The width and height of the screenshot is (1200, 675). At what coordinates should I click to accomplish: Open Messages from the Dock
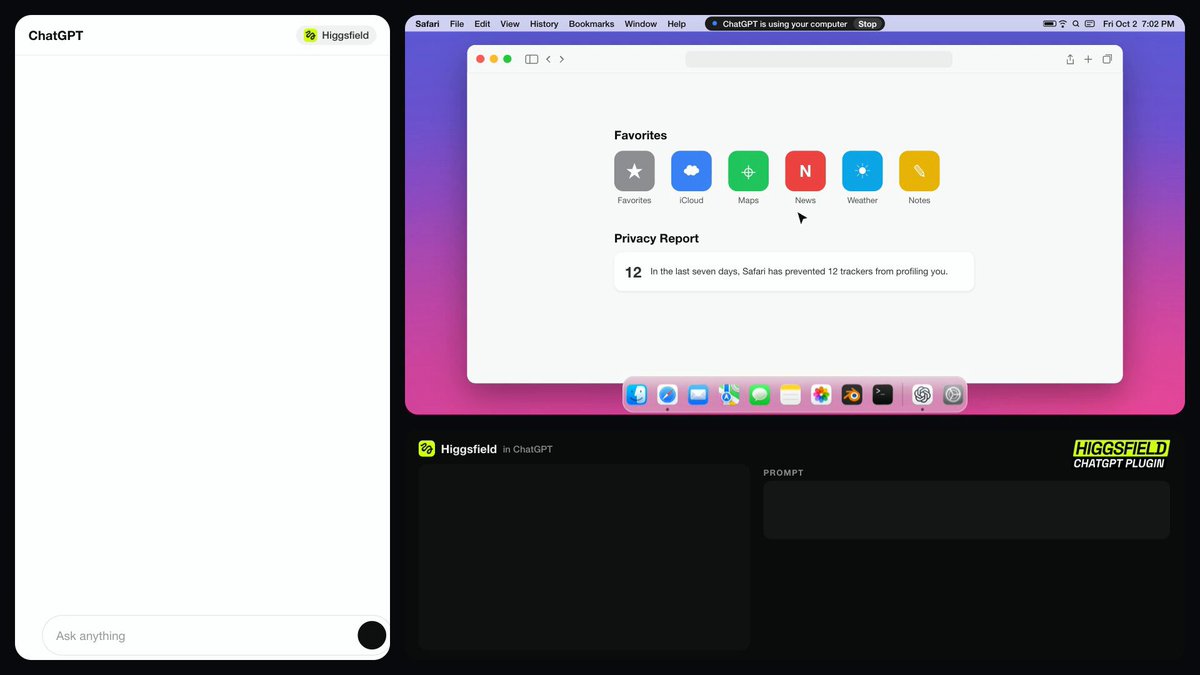(760, 395)
